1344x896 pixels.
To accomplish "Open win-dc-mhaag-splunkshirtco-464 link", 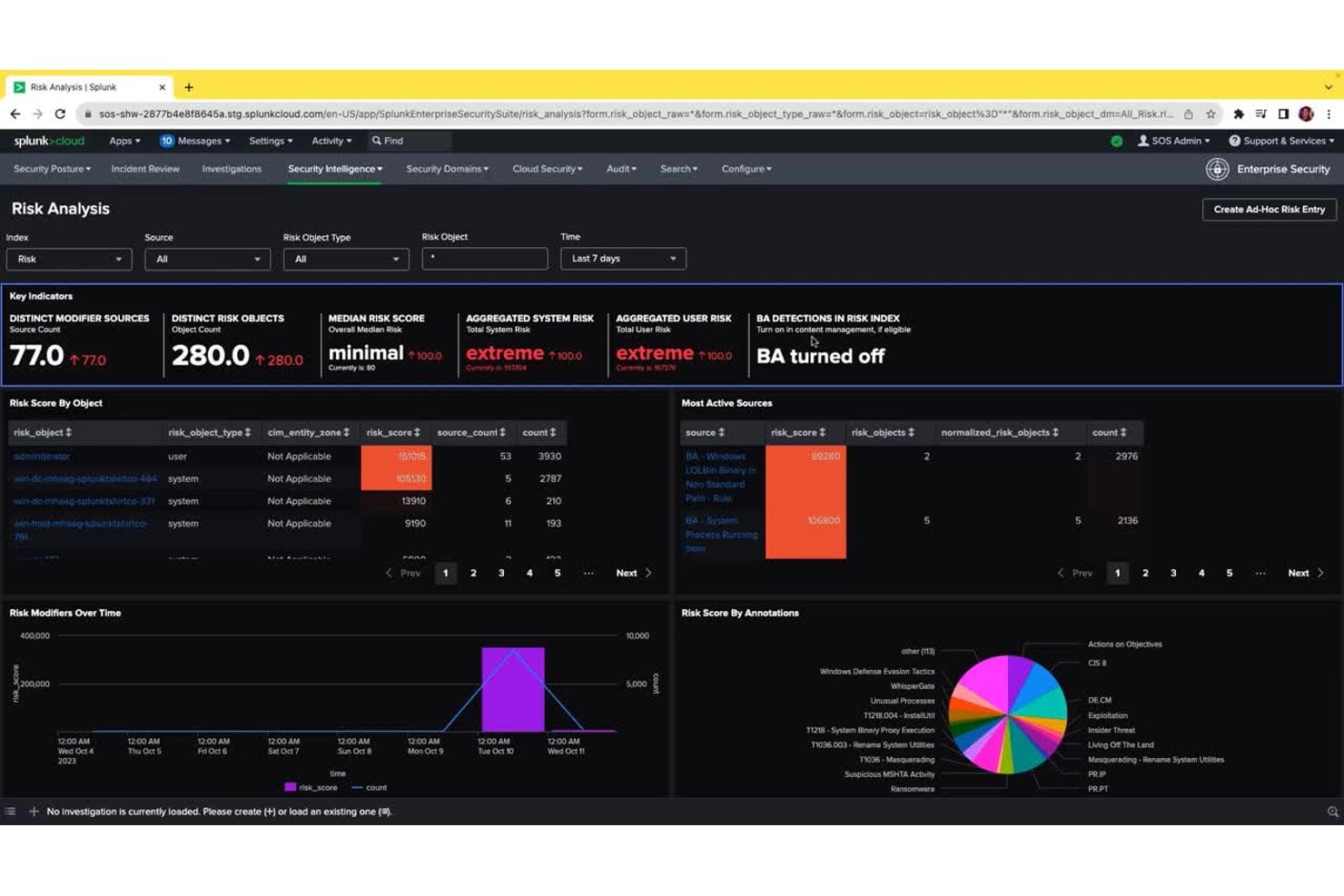I will (x=85, y=478).
